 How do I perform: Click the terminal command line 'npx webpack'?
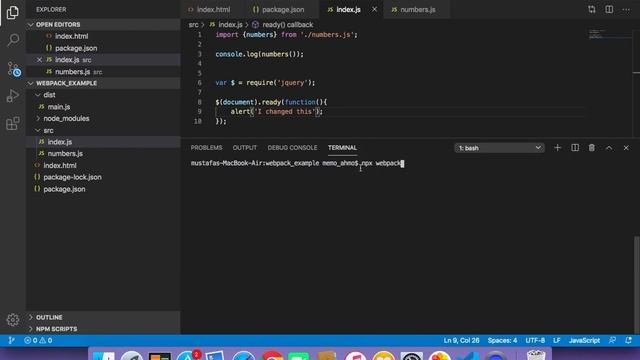tap(382, 163)
